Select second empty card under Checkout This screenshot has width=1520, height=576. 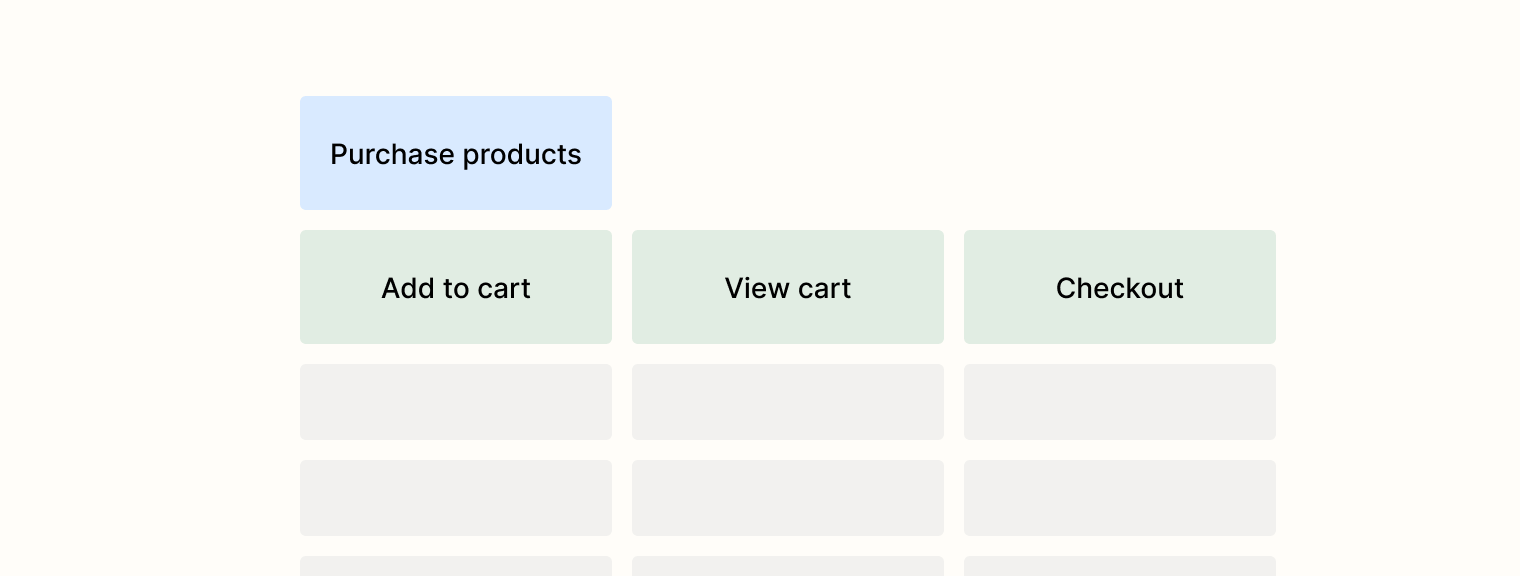[1120, 498]
